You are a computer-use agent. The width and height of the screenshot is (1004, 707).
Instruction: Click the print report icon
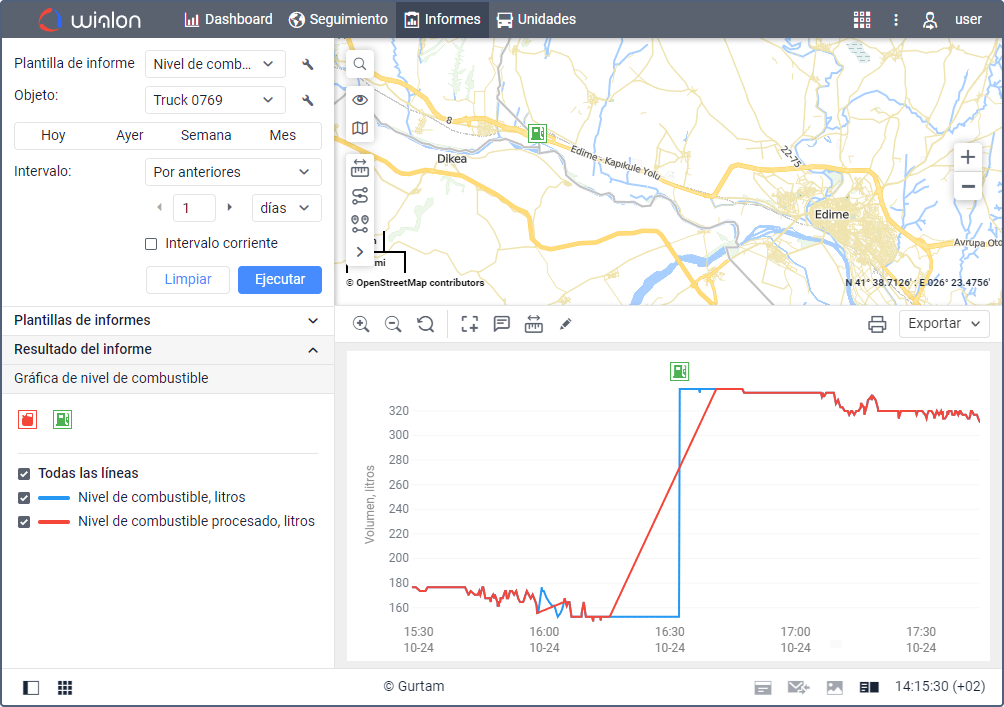(x=877, y=324)
